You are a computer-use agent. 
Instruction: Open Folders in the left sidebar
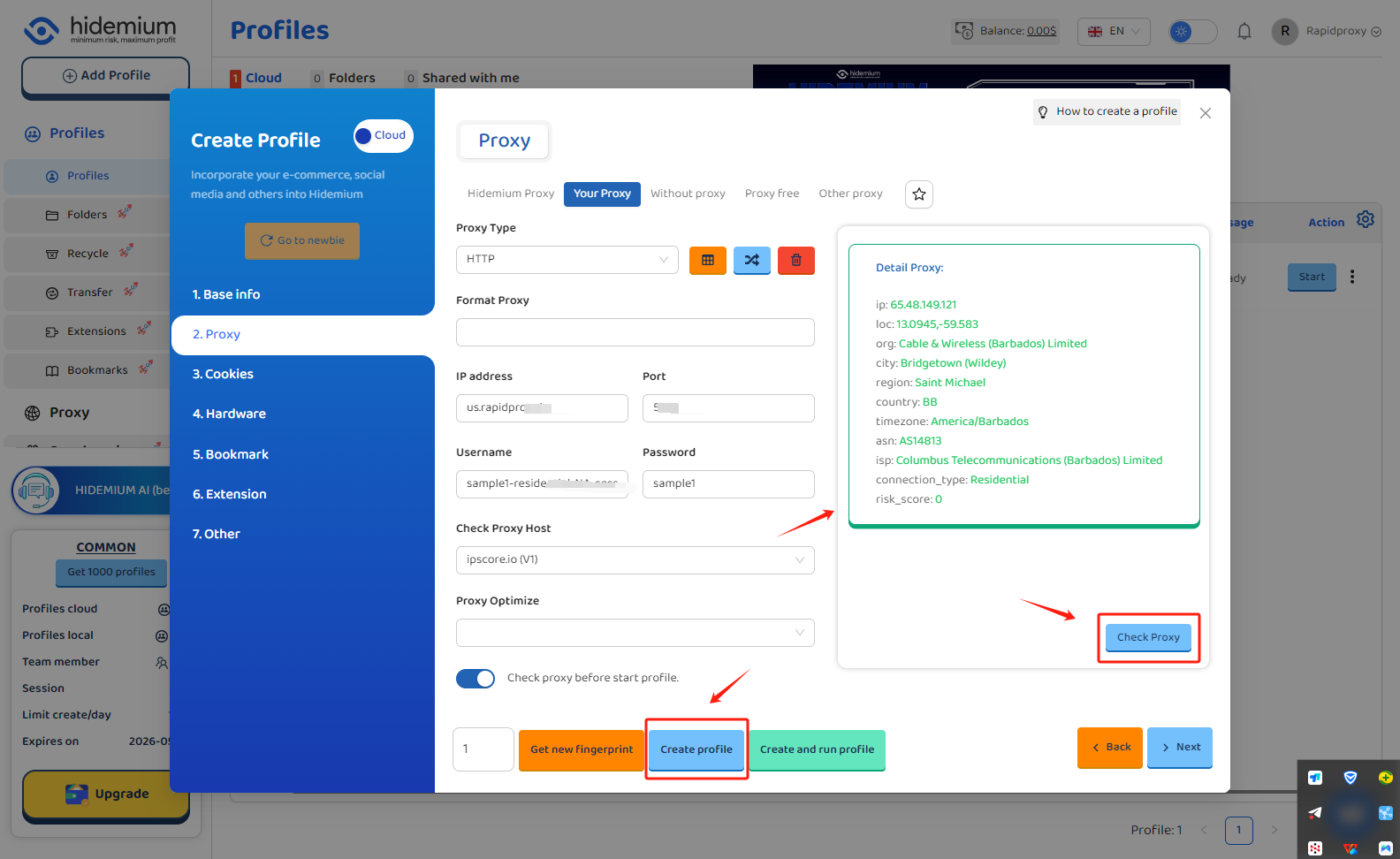pyautogui.click(x=87, y=215)
